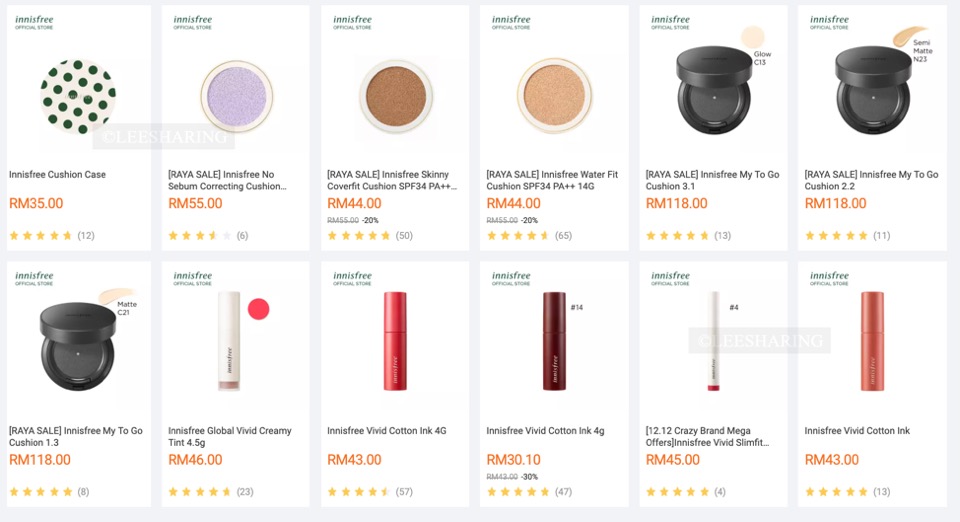The height and width of the screenshot is (522, 960).
Task: Open the Innisfree Cushion Case title link
Action: (x=57, y=174)
